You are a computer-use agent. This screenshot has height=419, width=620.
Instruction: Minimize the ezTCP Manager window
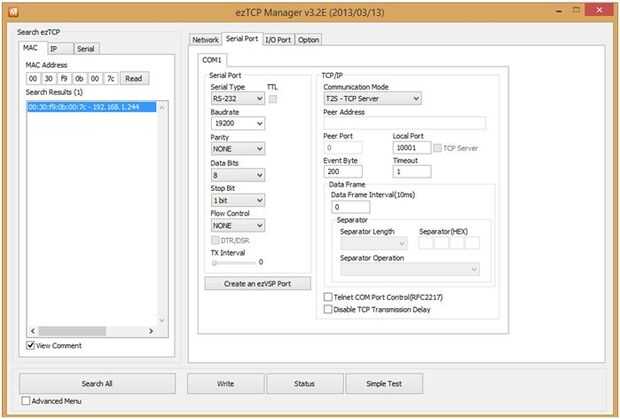pyautogui.click(x=559, y=11)
